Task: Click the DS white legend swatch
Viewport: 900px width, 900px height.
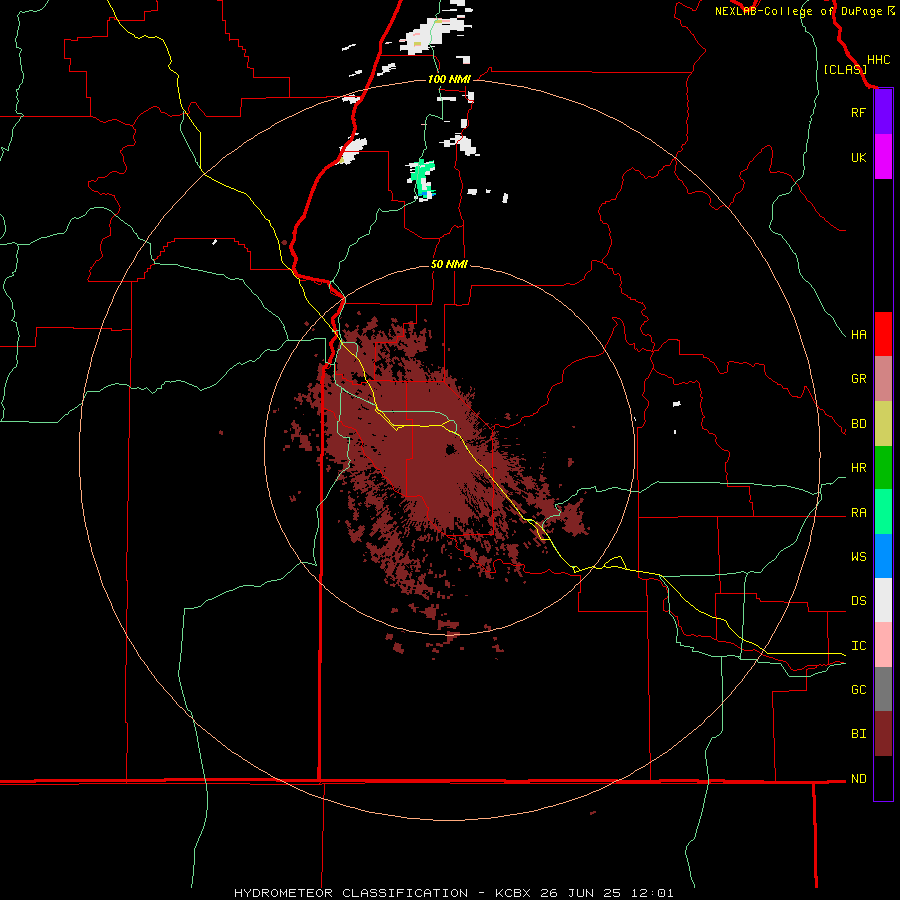Action: 883,600
